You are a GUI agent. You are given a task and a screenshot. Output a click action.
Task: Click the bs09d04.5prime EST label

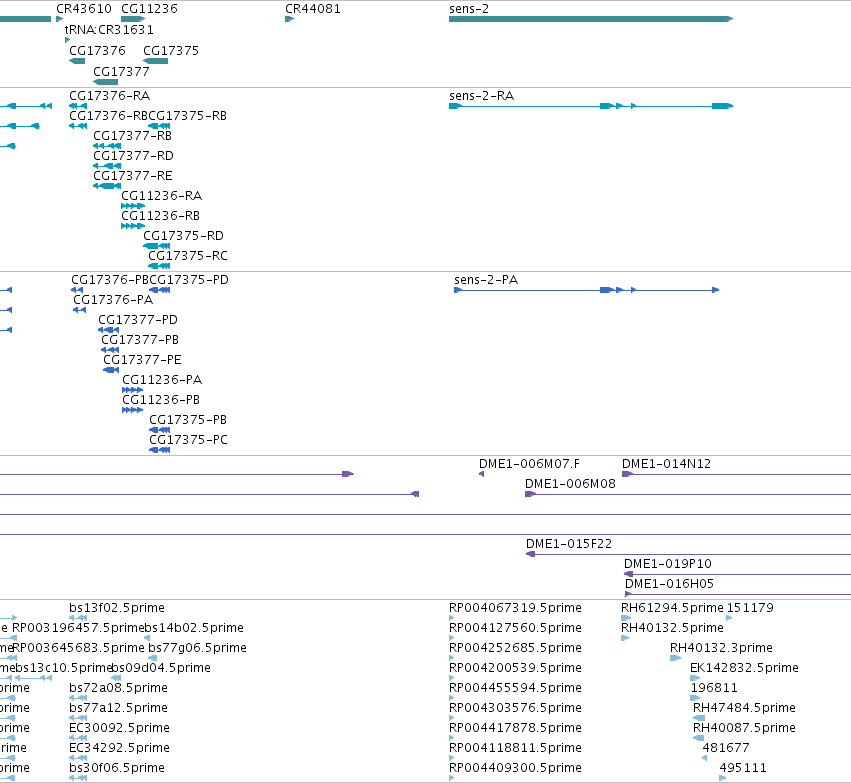point(161,668)
